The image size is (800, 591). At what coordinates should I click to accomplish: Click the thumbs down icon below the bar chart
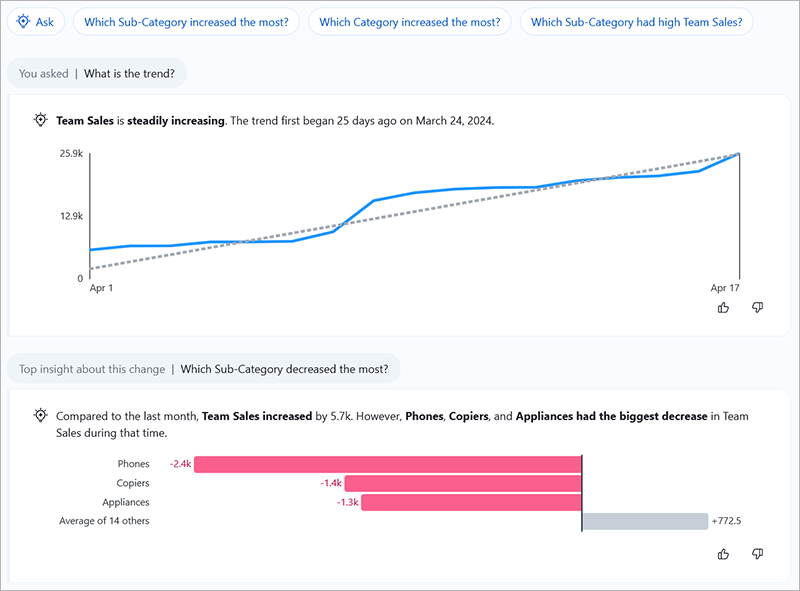[x=757, y=553]
